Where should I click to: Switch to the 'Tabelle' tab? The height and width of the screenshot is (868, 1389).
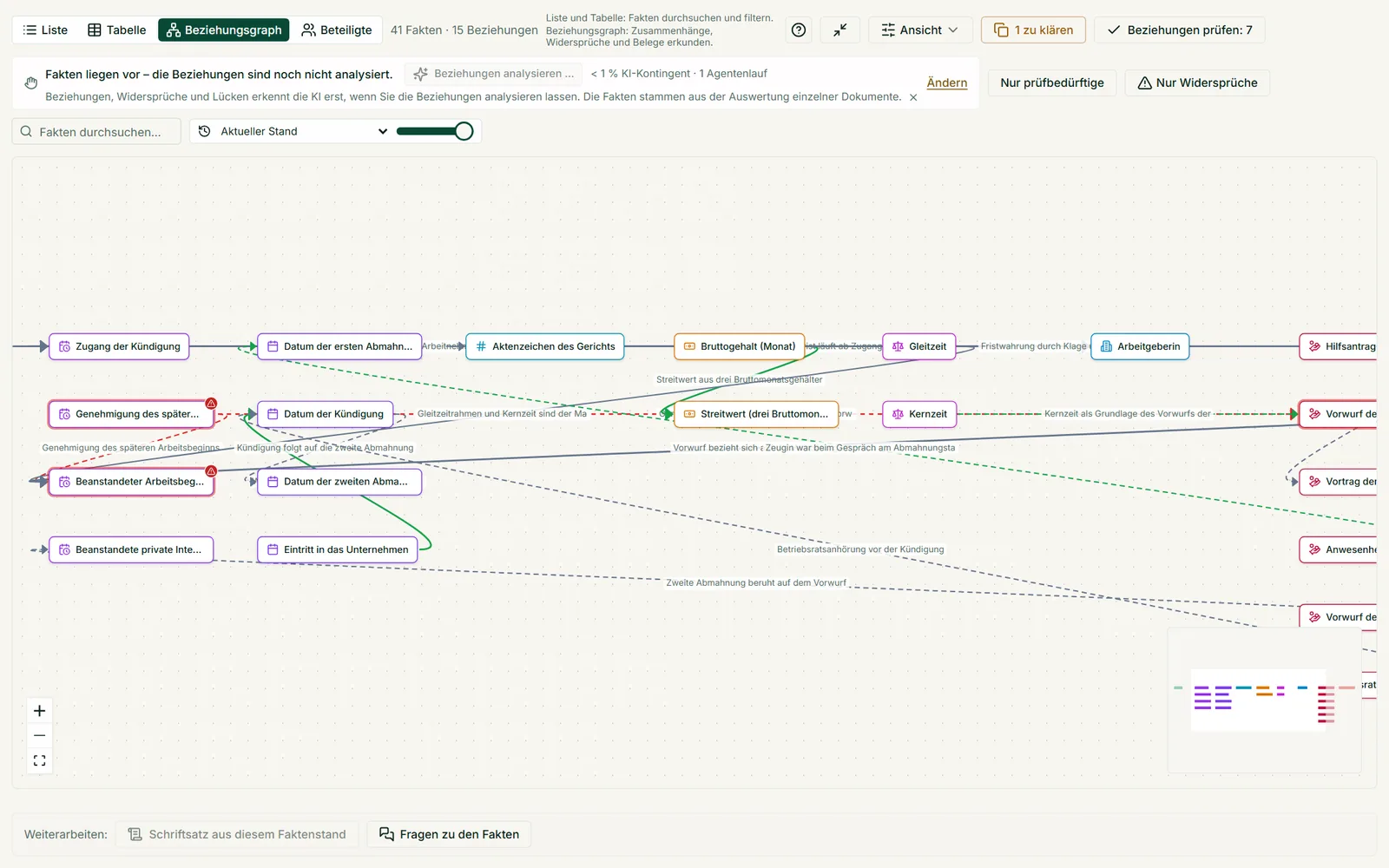pyautogui.click(x=117, y=30)
